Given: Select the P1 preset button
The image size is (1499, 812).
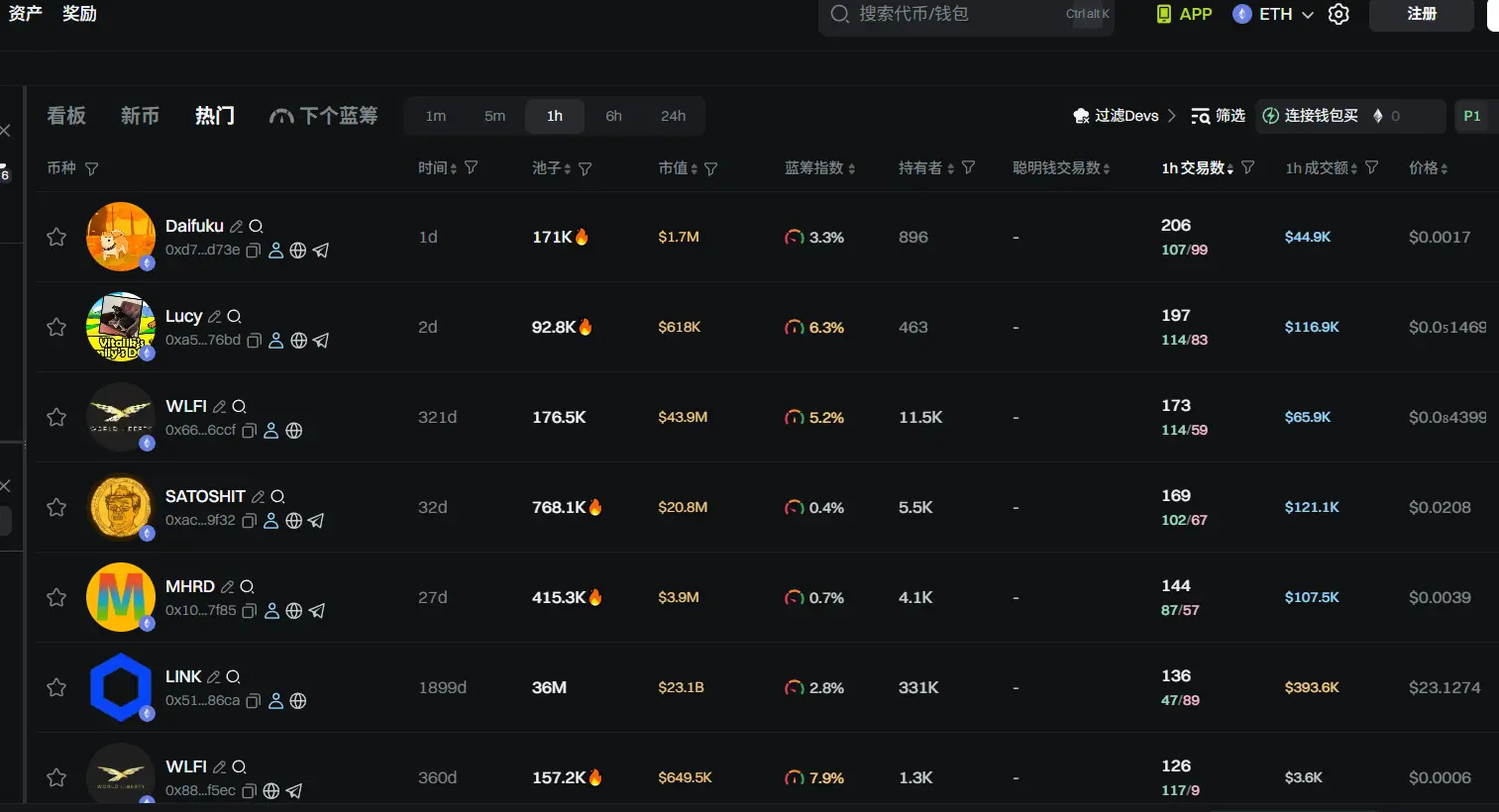Looking at the screenshot, I should [1472, 116].
